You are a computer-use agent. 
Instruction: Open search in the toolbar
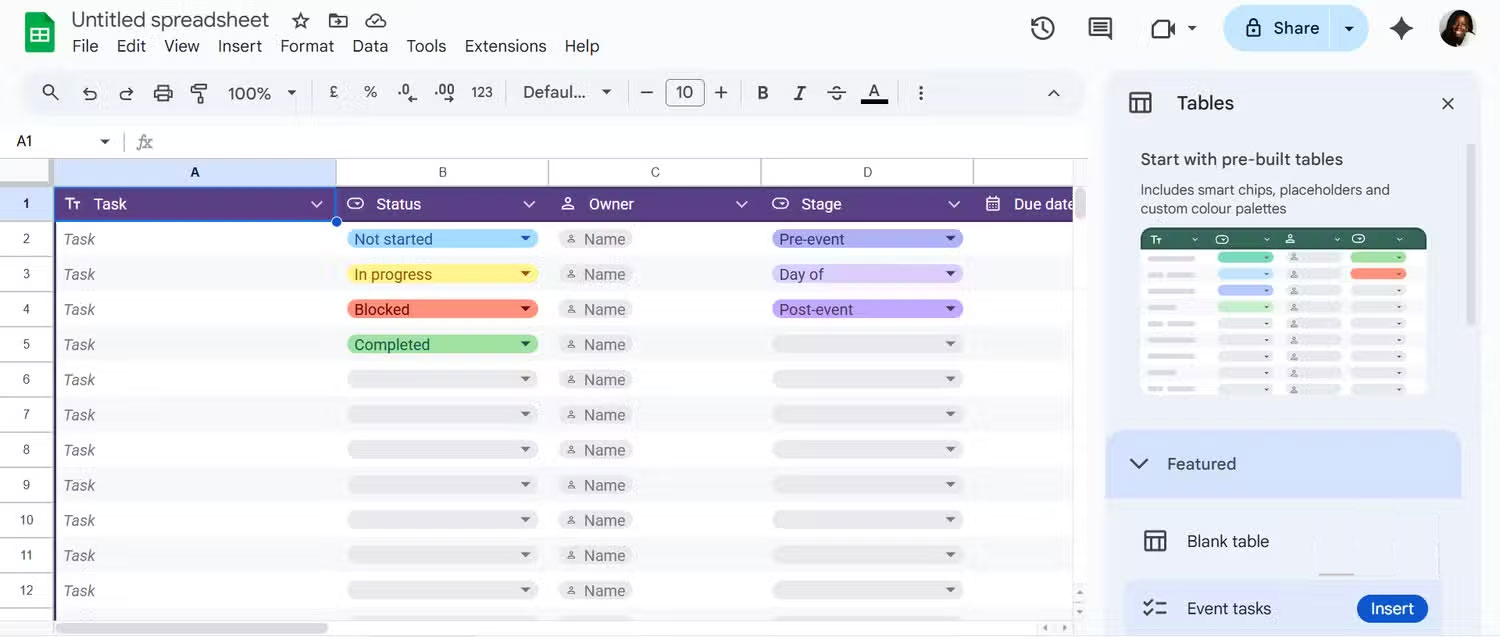click(50, 92)
